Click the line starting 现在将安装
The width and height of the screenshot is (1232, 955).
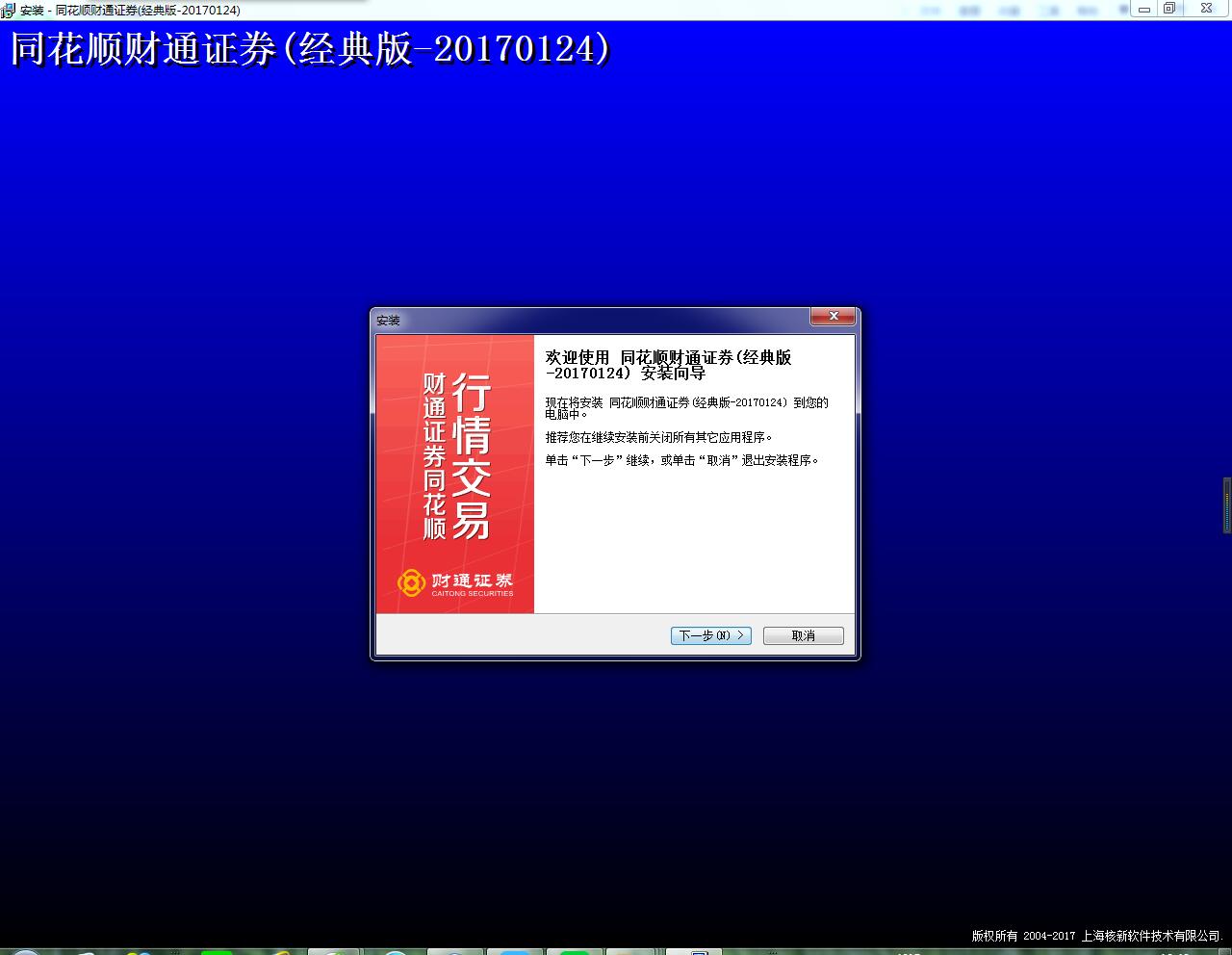(x=686, y=408)
